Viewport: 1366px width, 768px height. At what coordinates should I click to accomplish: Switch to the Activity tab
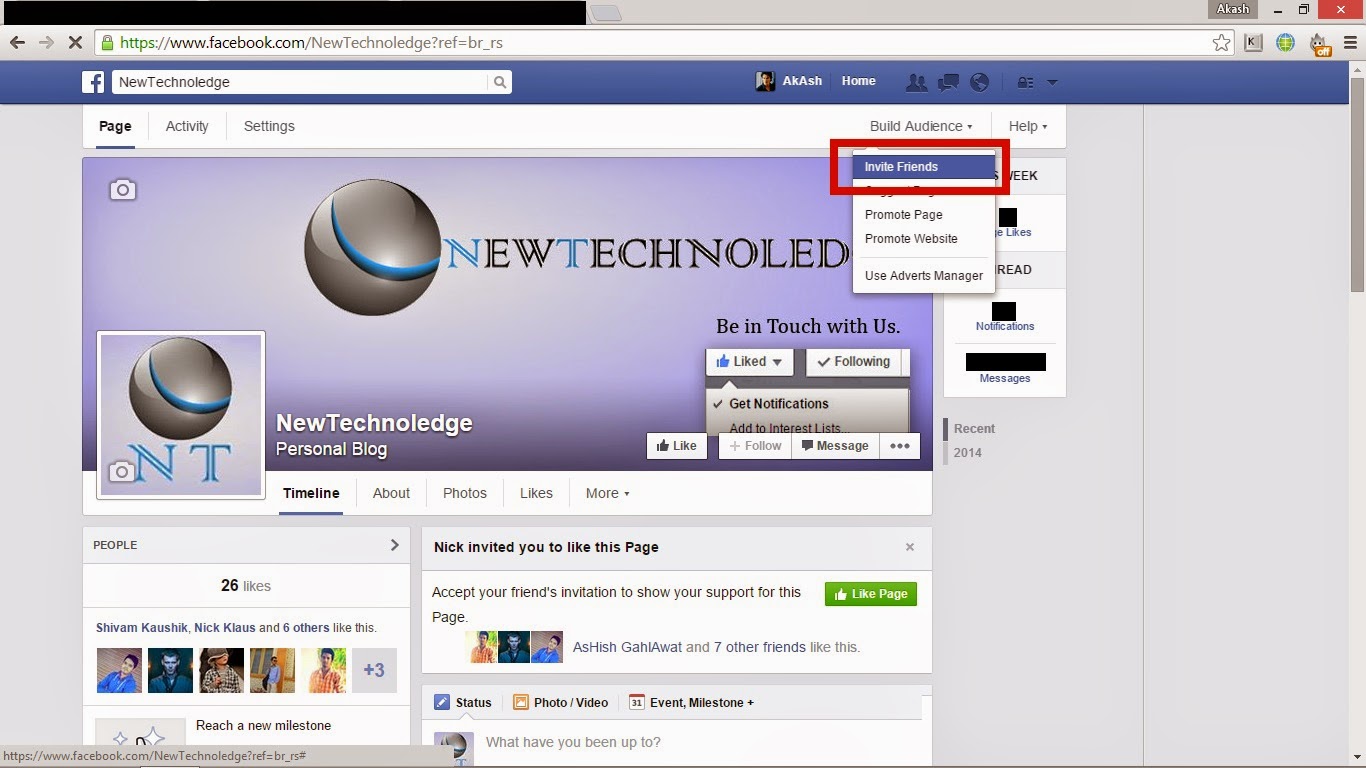(x=187, y=126)
